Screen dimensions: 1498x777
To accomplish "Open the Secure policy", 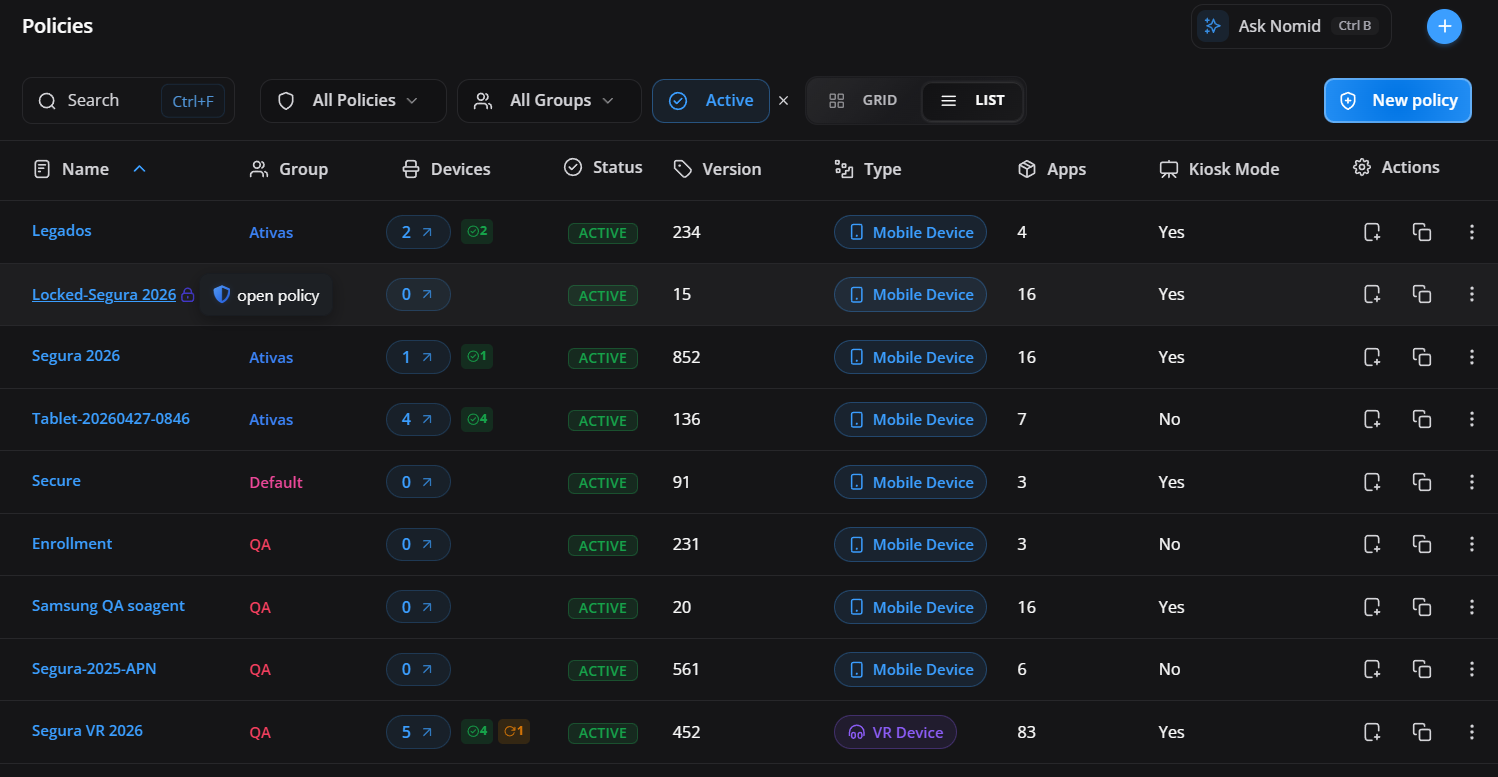I will 56,481.
